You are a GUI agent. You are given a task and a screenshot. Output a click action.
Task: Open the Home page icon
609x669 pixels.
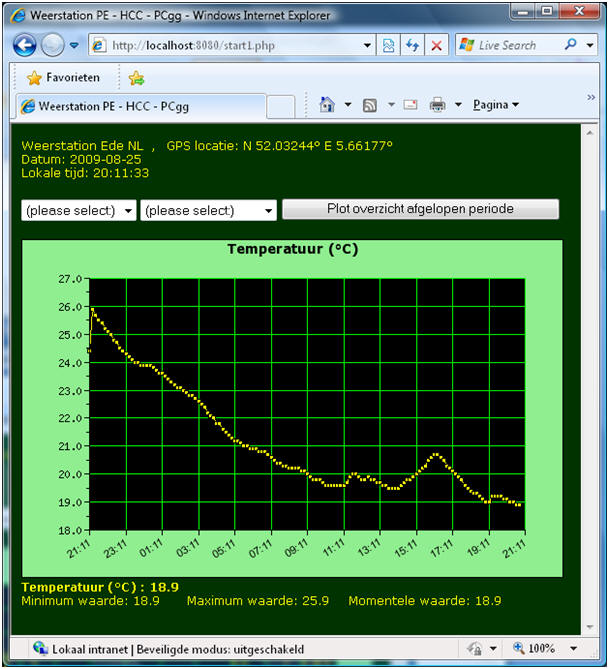pos(326,105)
